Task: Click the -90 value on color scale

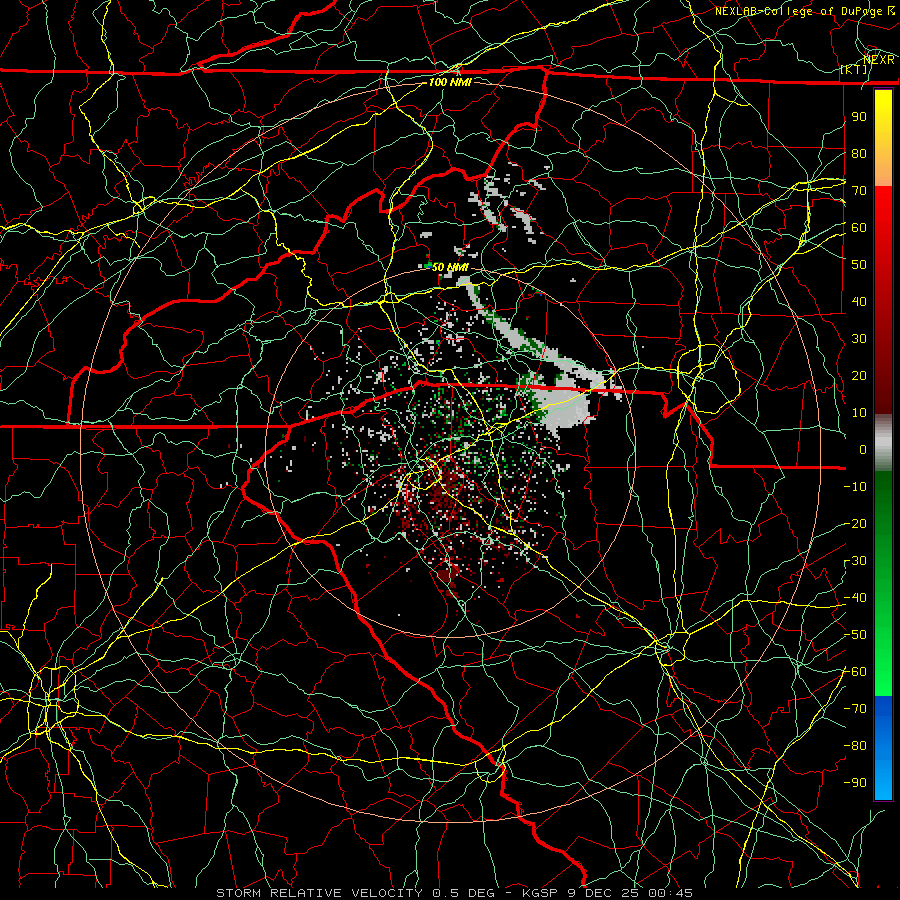Action: [x=855, y=783]
